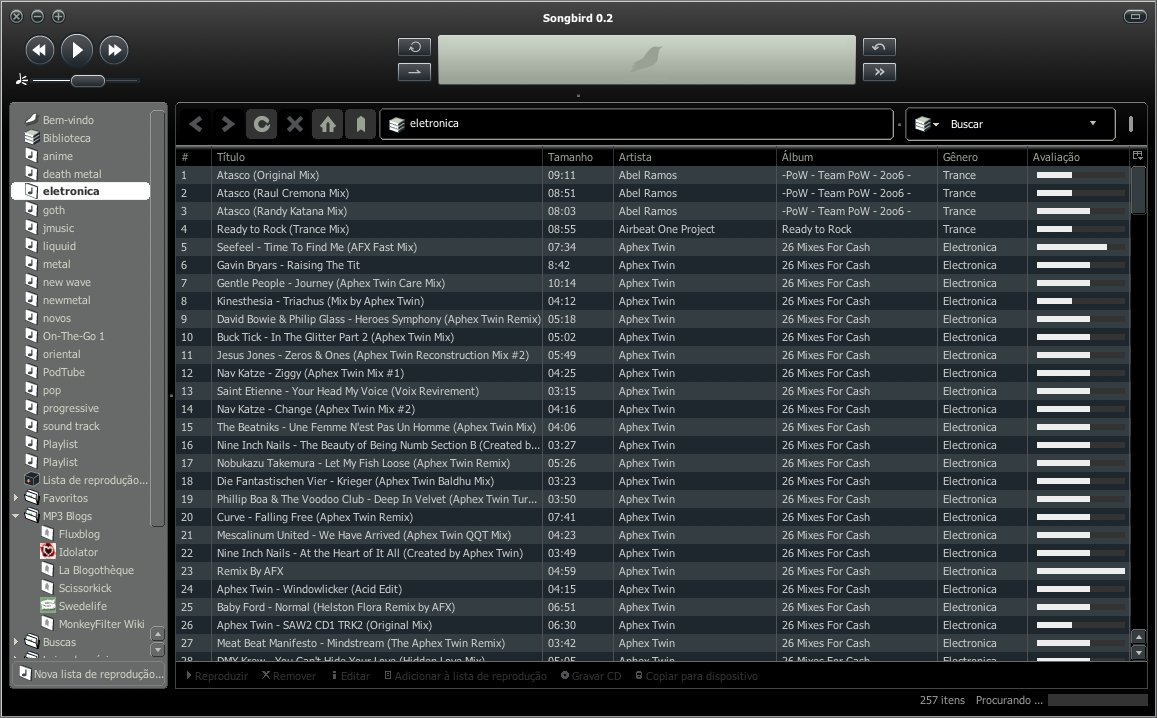Viewport: 1157px width, 718px height.
Task: Click the eletronica address field
Action: [x=636, y=124]
